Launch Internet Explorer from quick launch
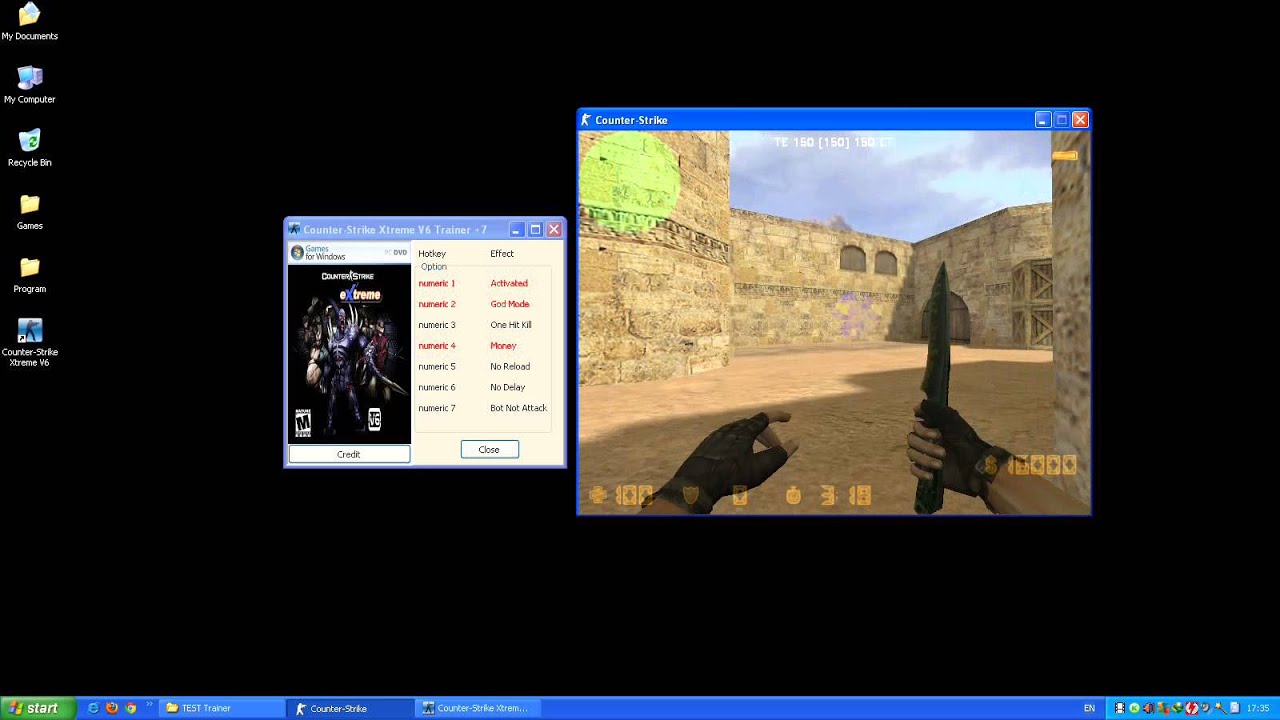Screen dimensions: 1280x720 [x=93, y=708]
